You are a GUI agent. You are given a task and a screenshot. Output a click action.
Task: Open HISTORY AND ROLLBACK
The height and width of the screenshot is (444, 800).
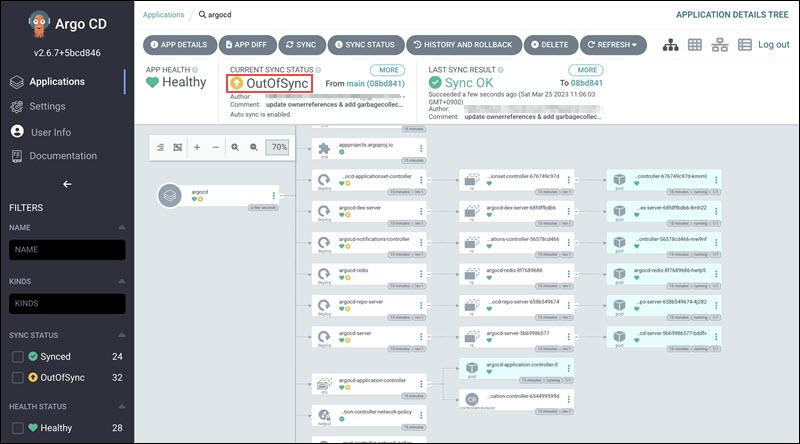(x=463, y=45)
